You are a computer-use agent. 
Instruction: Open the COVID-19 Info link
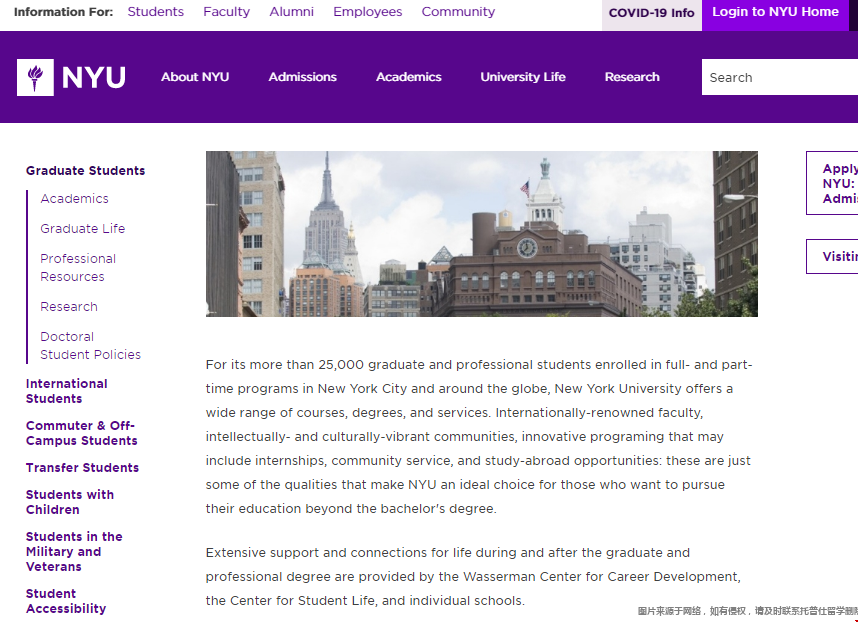click(651, 13)
